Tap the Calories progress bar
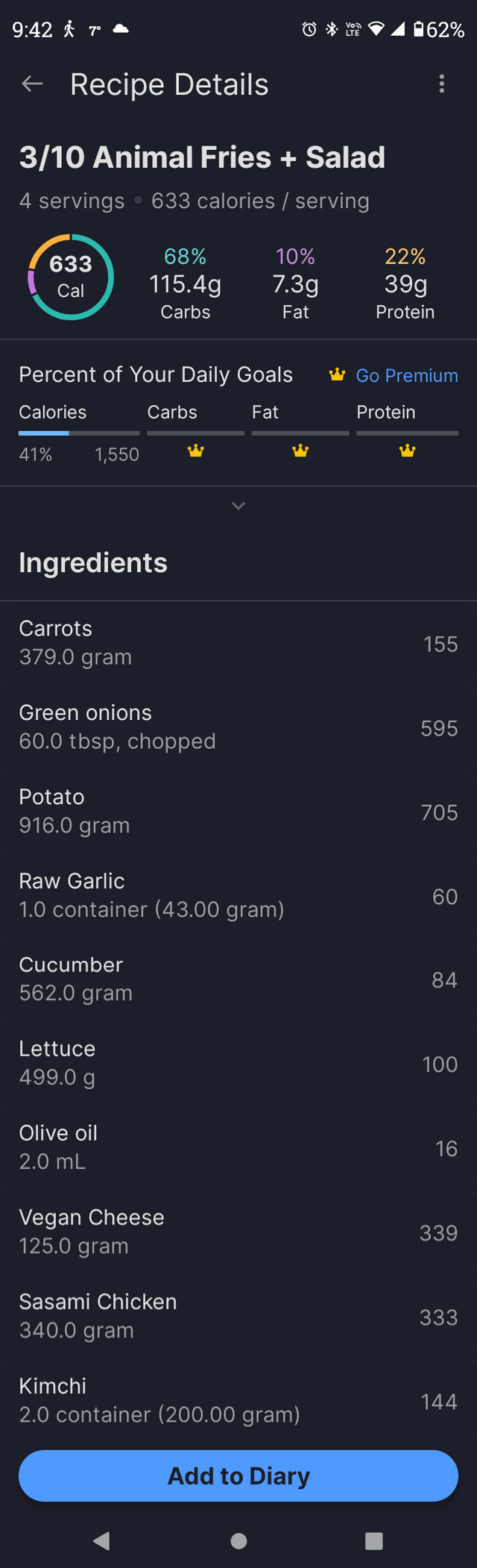This screenshot has height=1568, width=477. (x=78, y=433)
